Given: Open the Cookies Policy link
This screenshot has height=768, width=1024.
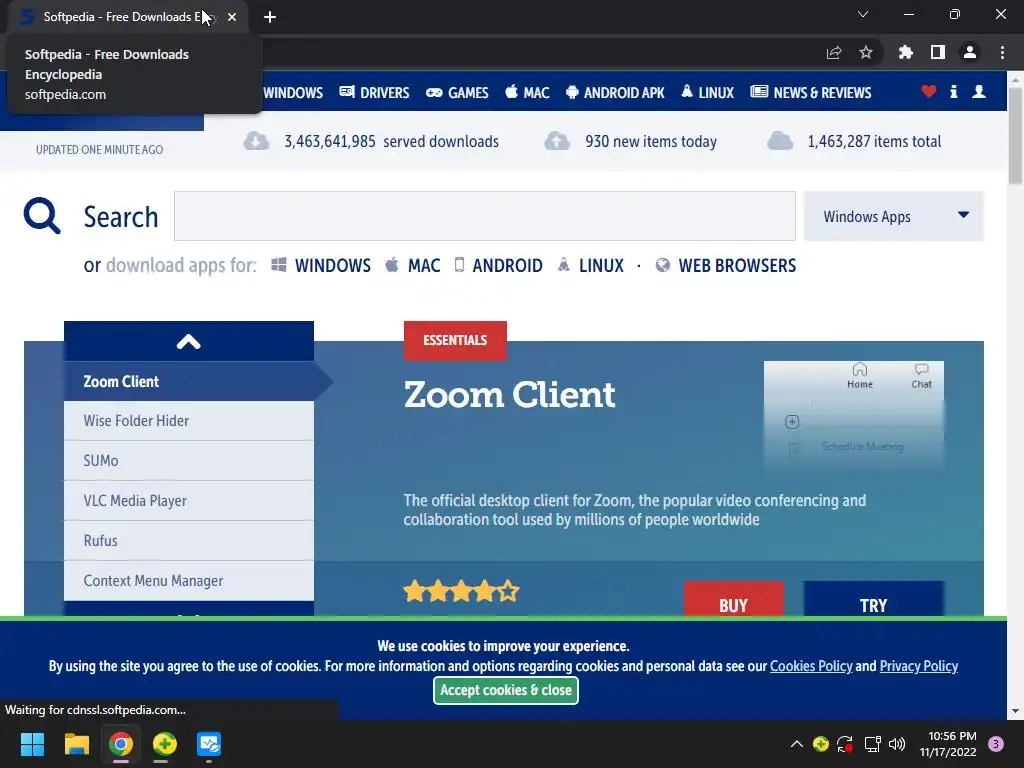Looking at the screenshot, I should pyautogui.click(x=811, y=666).
